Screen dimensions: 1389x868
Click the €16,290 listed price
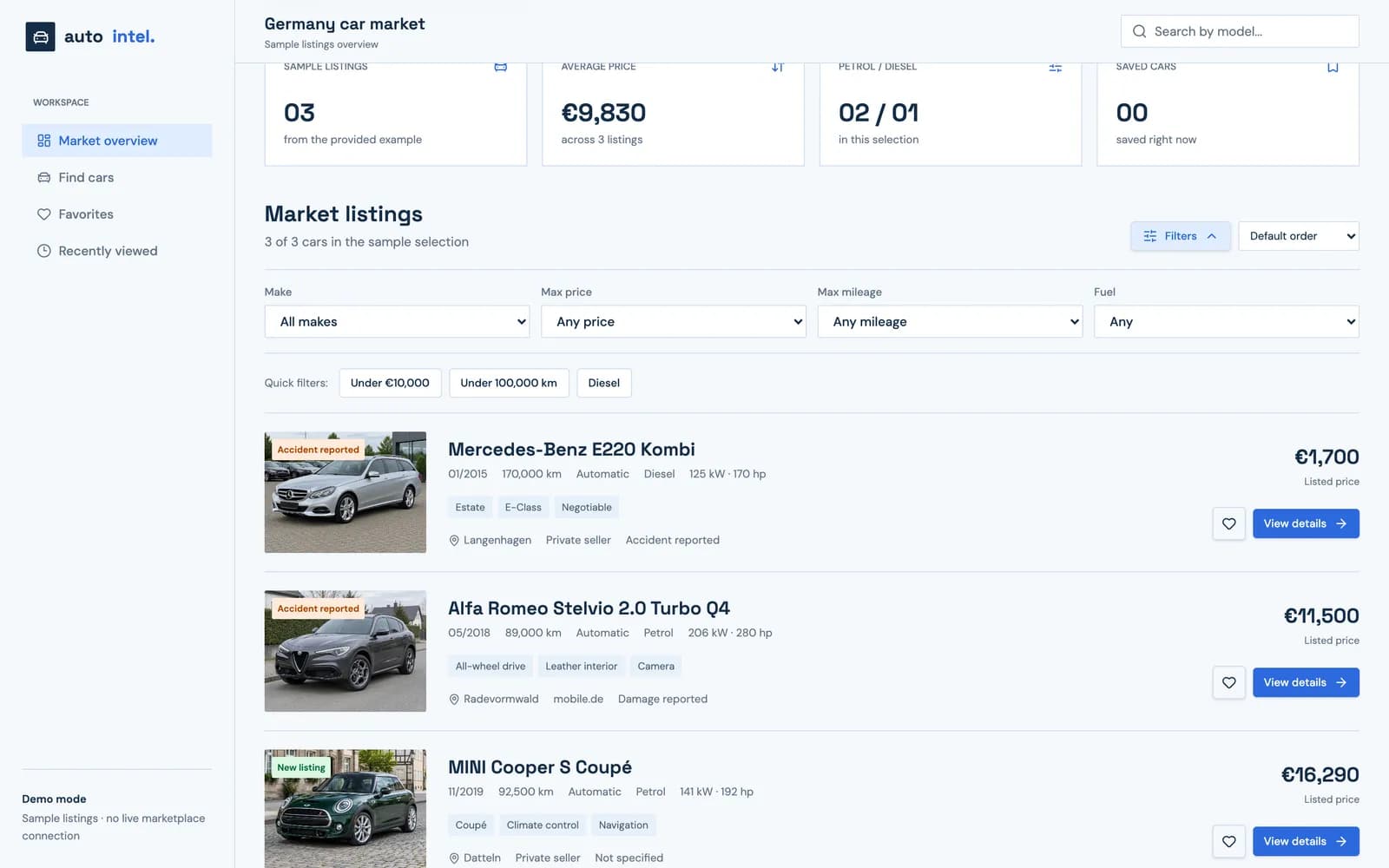coord(1320,774)
